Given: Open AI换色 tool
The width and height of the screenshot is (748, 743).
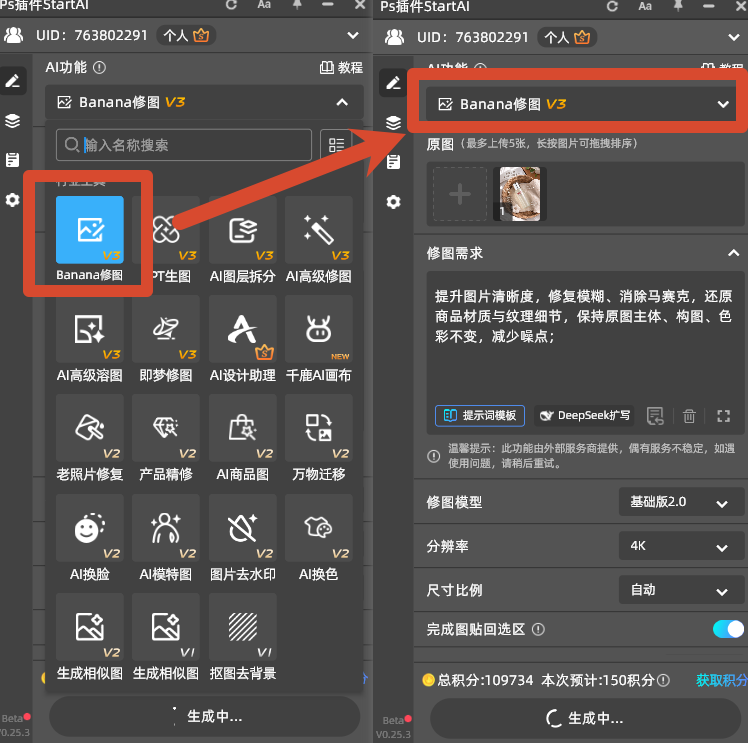Looking at the screenshot, I should pos(319,528).
